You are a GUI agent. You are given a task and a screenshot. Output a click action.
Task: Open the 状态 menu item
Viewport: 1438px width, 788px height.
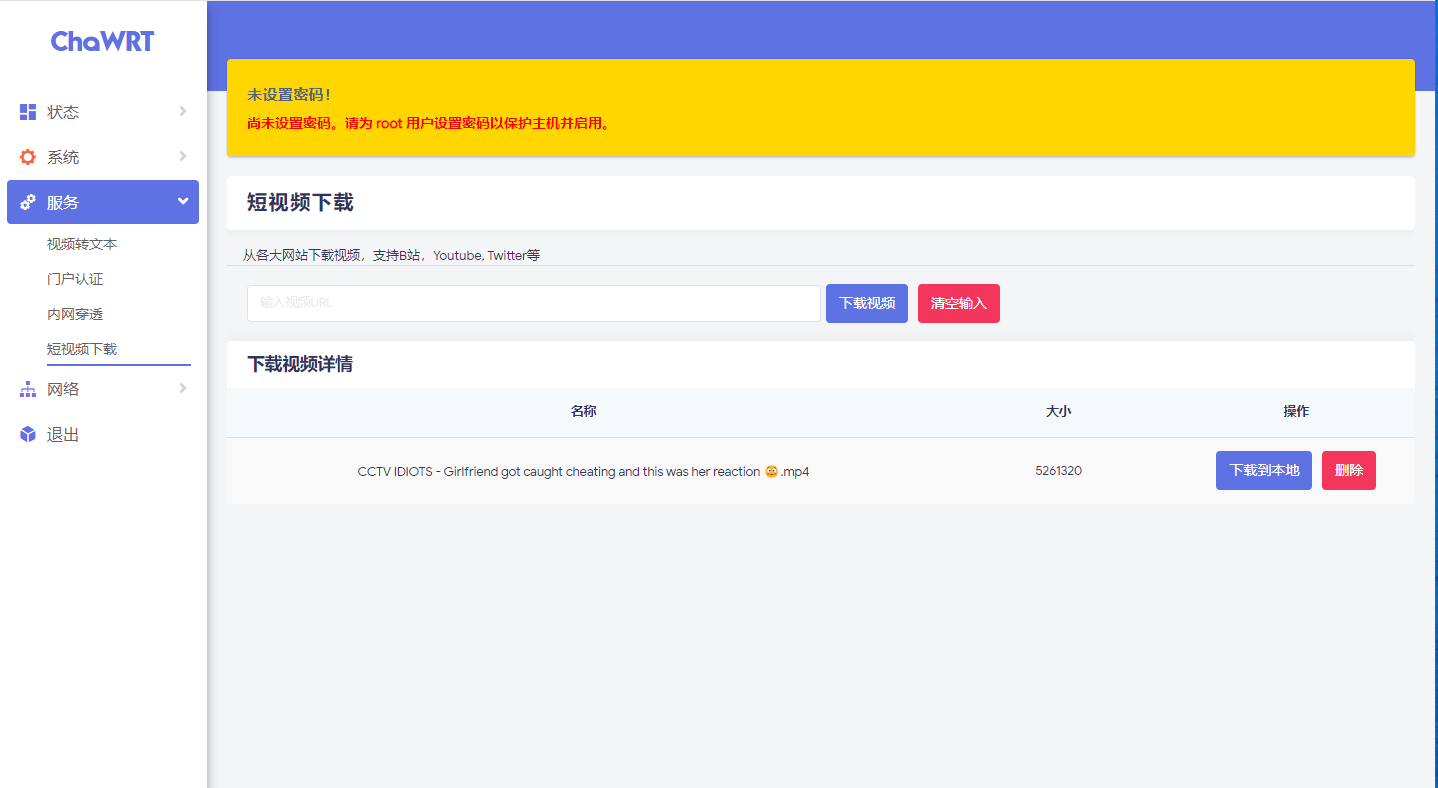pos(103,112)
